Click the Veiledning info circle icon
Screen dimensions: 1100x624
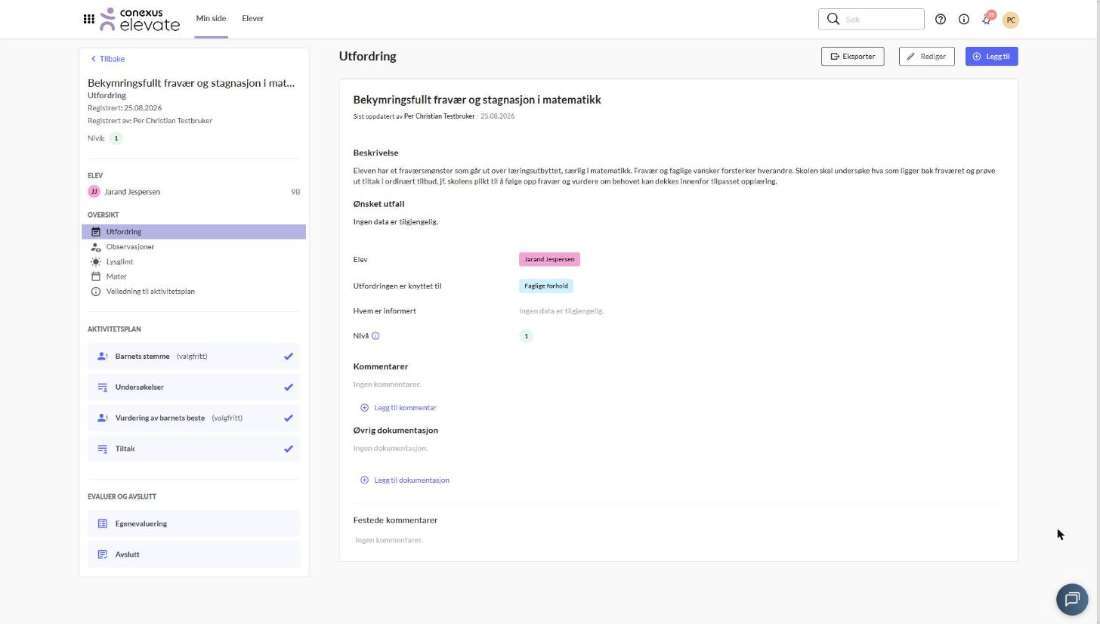[96, 291]
